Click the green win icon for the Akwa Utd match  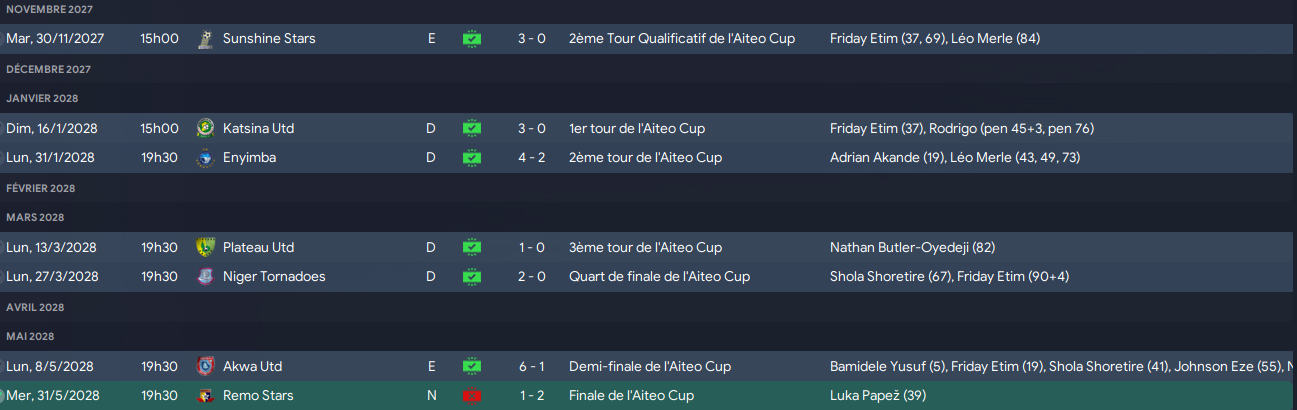472,366
